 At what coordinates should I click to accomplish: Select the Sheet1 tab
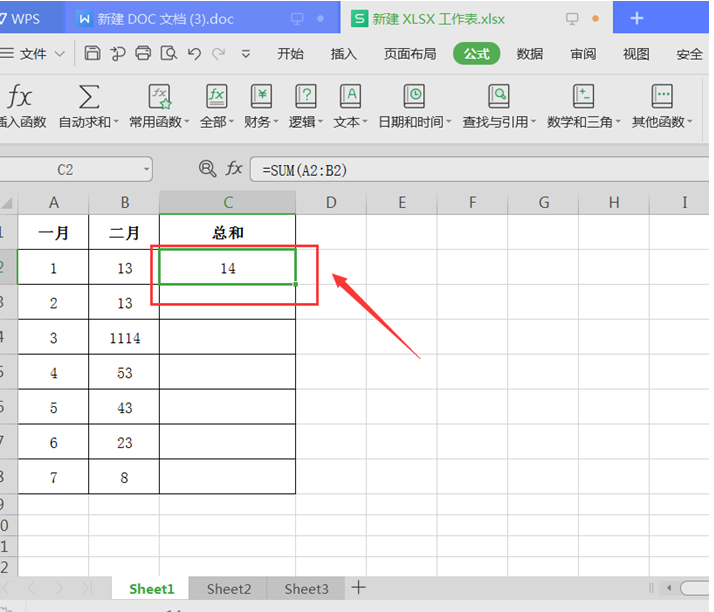[x=152, y=589]
